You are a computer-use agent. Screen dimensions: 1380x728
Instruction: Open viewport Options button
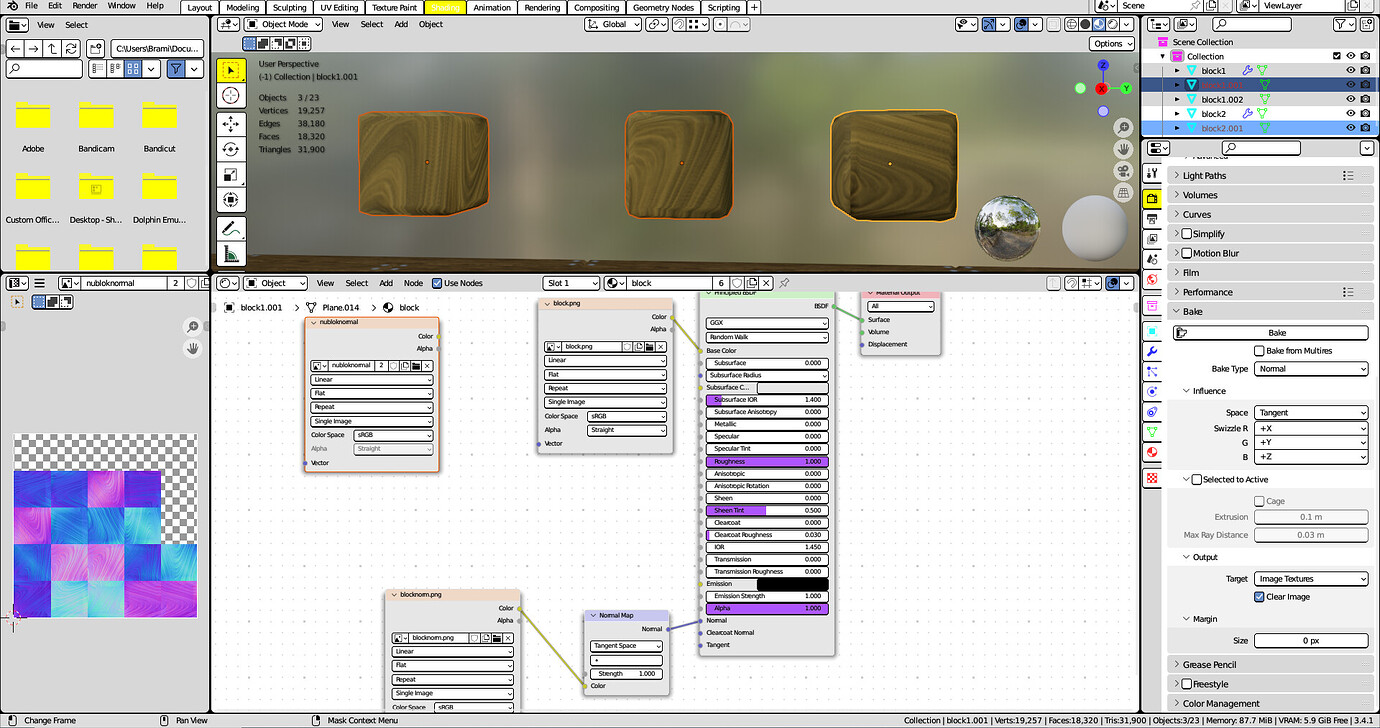pos(1112,43)
